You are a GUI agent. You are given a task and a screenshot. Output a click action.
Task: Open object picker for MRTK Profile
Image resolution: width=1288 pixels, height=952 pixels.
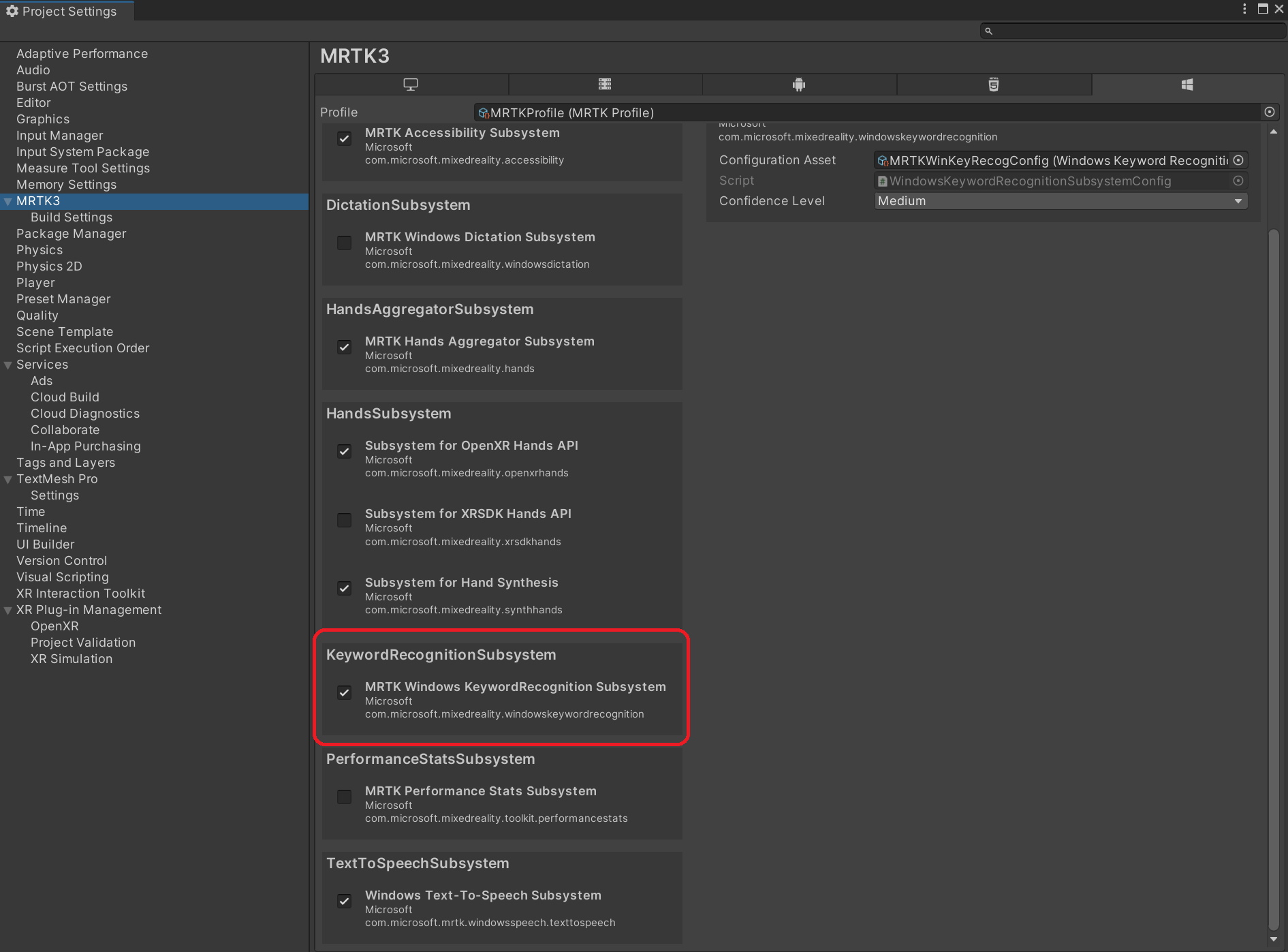(1270, 112)
